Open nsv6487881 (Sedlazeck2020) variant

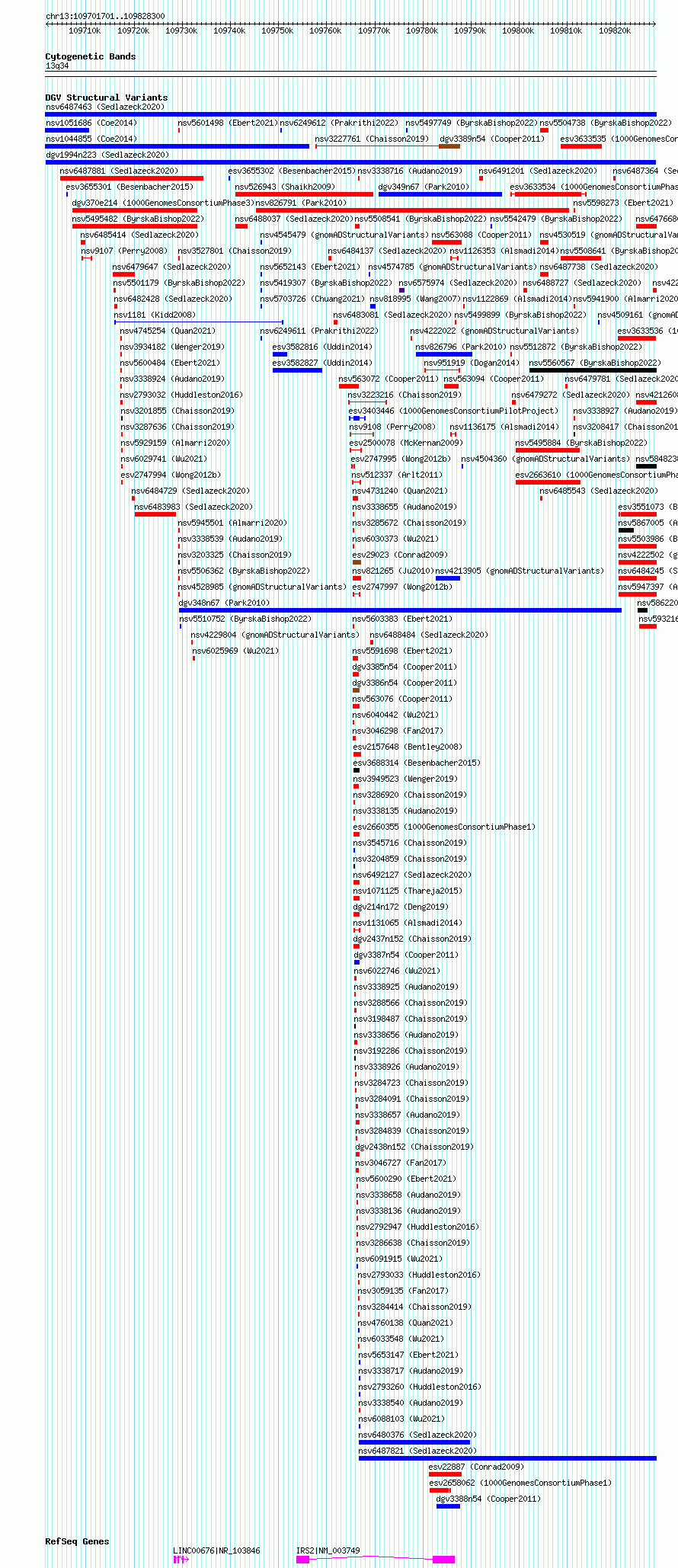(x=119, y=171)
